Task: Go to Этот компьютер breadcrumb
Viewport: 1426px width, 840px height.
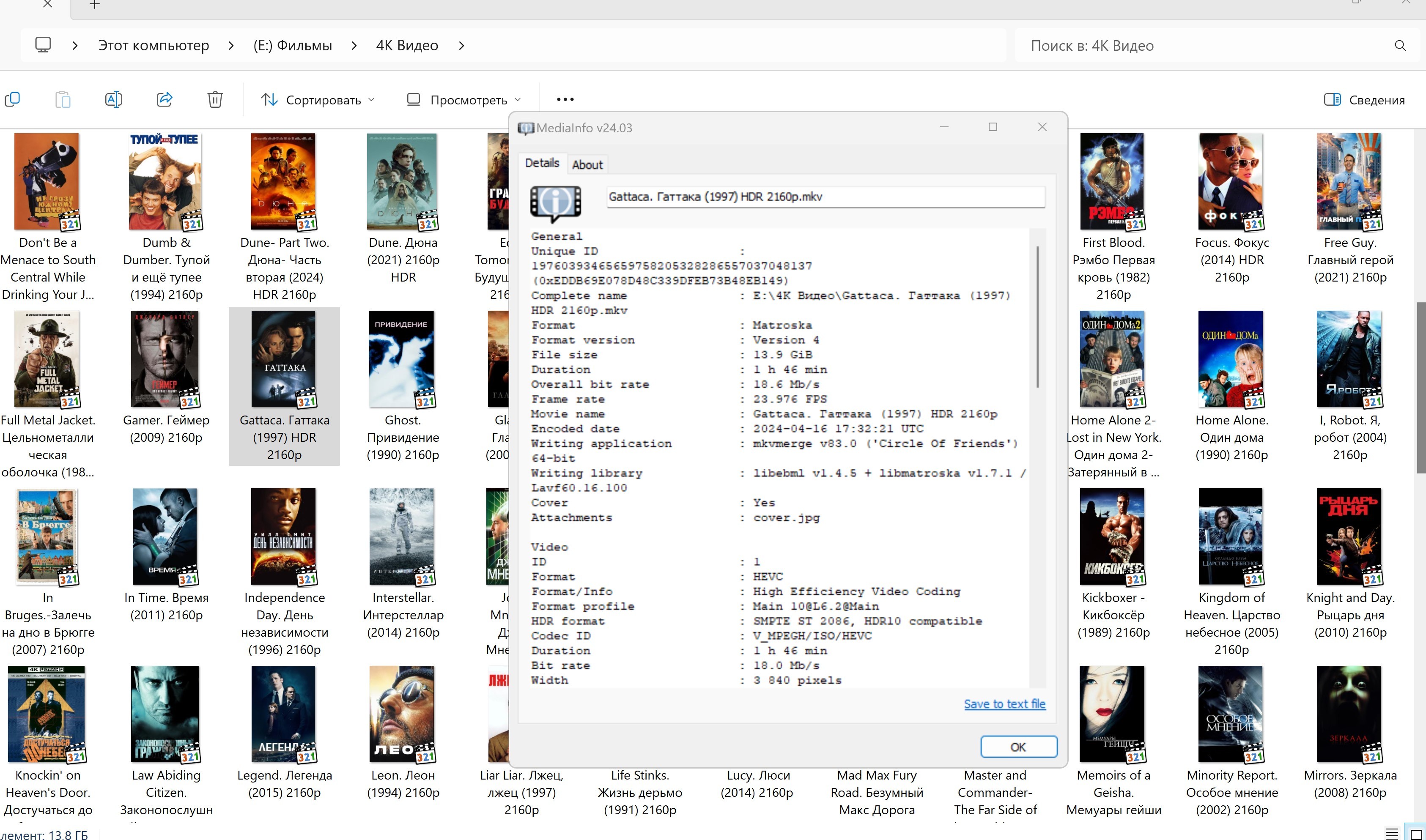Action: point(154,45)
